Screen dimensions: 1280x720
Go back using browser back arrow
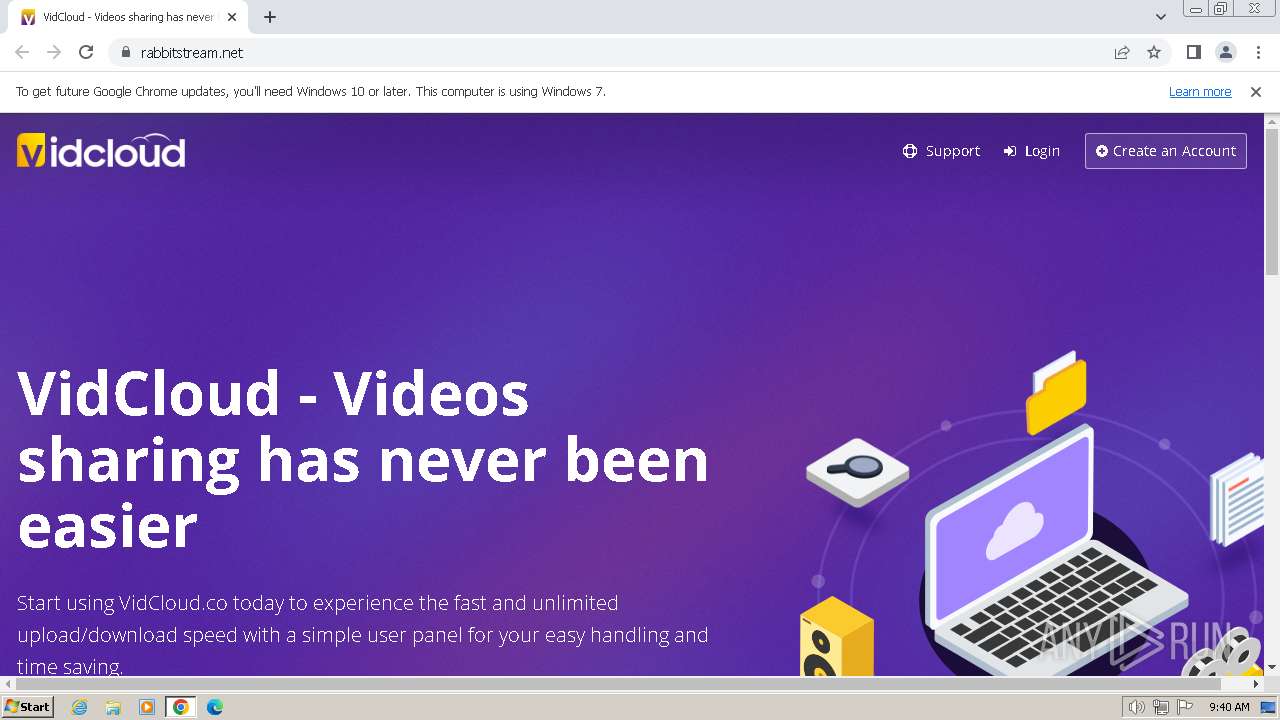[22, 52]
